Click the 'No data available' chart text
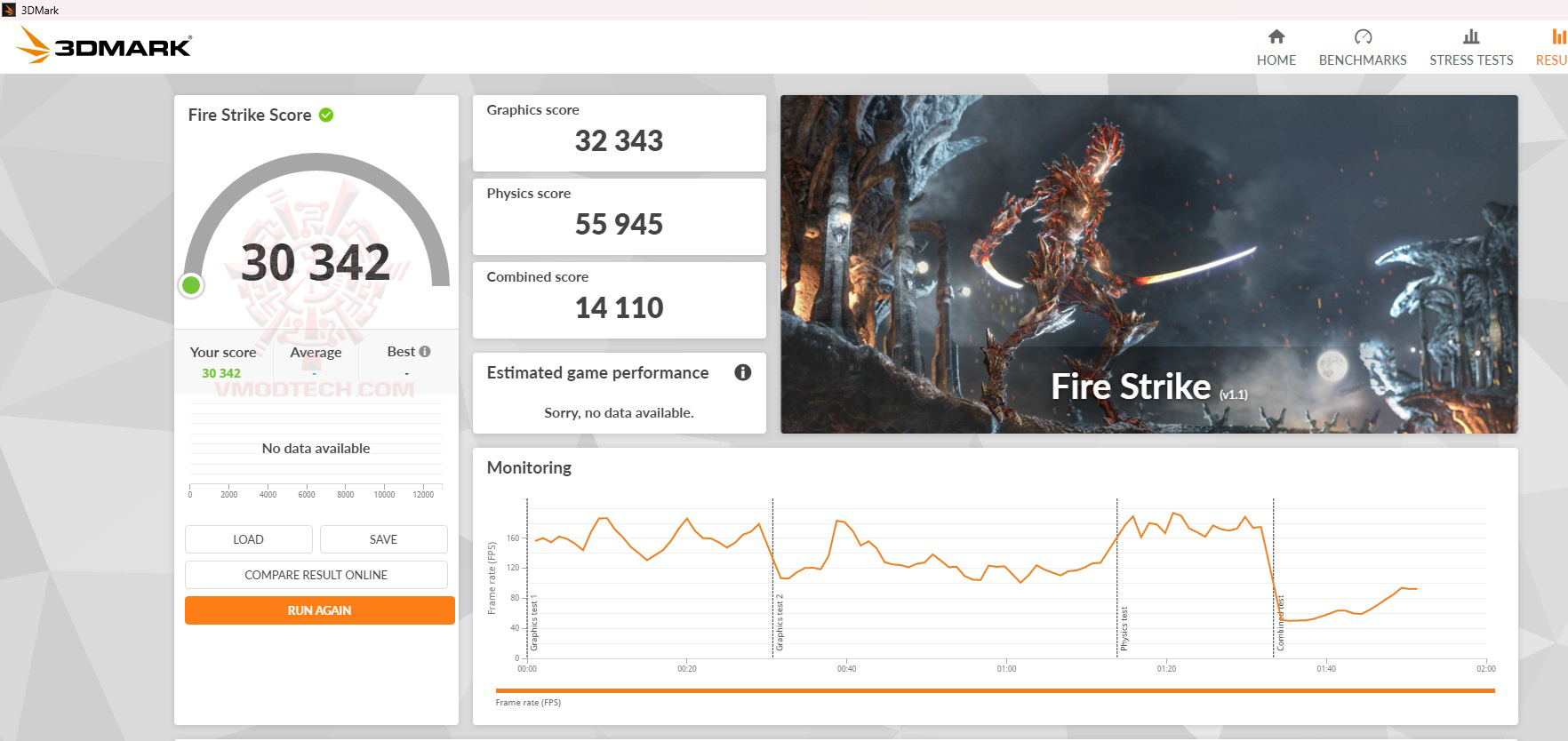Viewport: 1568px width, 741px height. tap(316, 448)
